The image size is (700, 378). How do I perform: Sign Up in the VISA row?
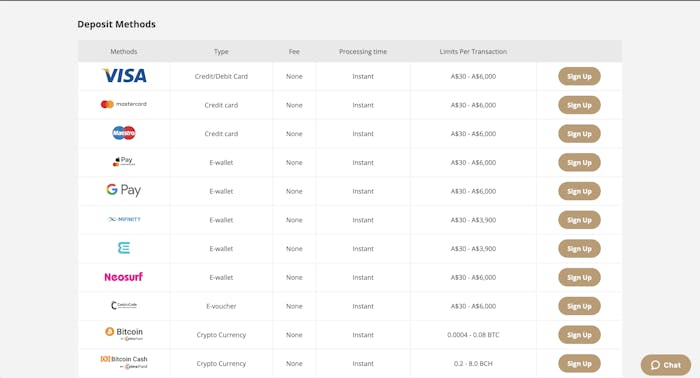[x=579, y=76]
